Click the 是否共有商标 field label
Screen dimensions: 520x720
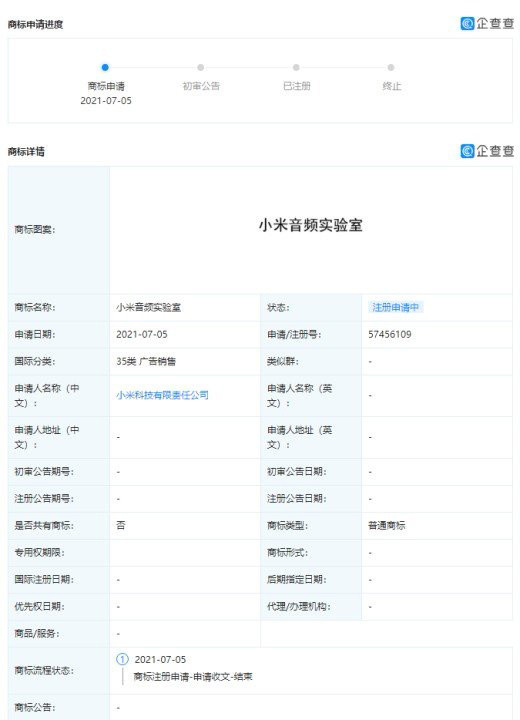(44, 525)
